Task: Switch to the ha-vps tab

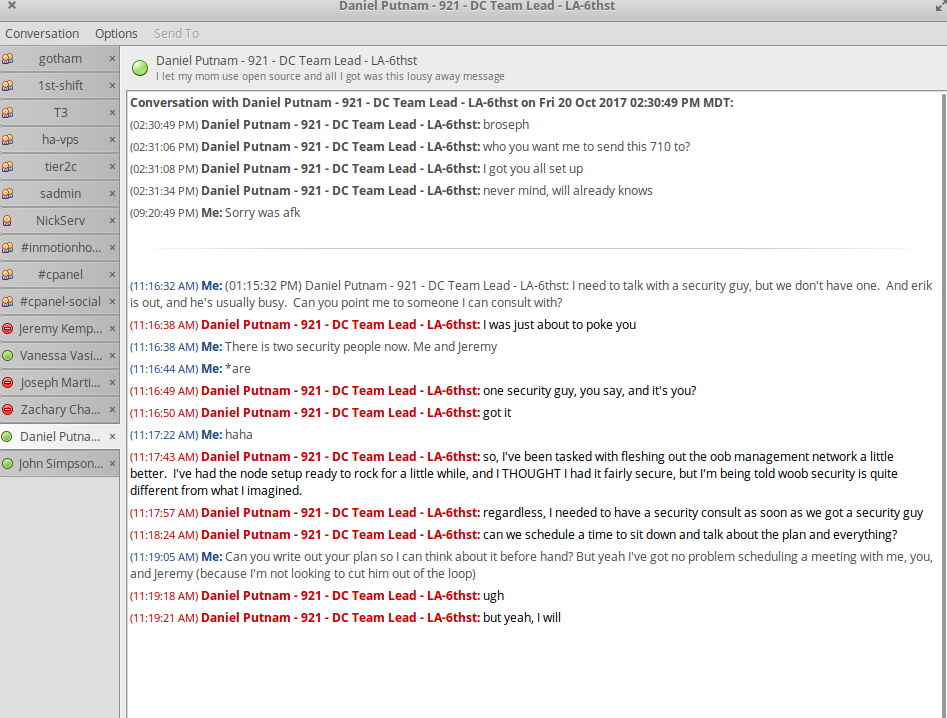Action: (60, 140)
